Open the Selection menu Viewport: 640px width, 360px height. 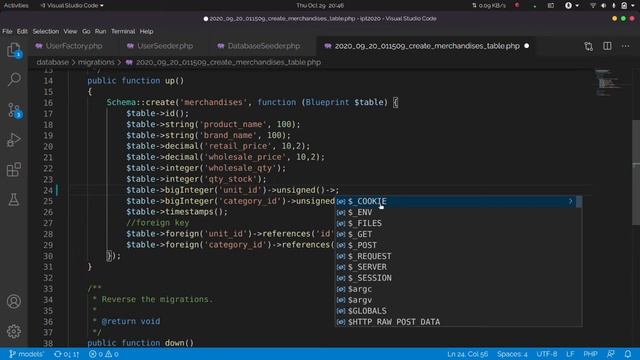click(46, 31)
